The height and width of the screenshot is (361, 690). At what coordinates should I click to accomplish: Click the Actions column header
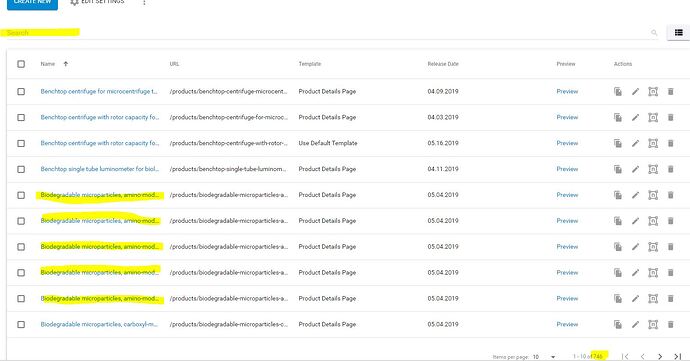(623, 64)
